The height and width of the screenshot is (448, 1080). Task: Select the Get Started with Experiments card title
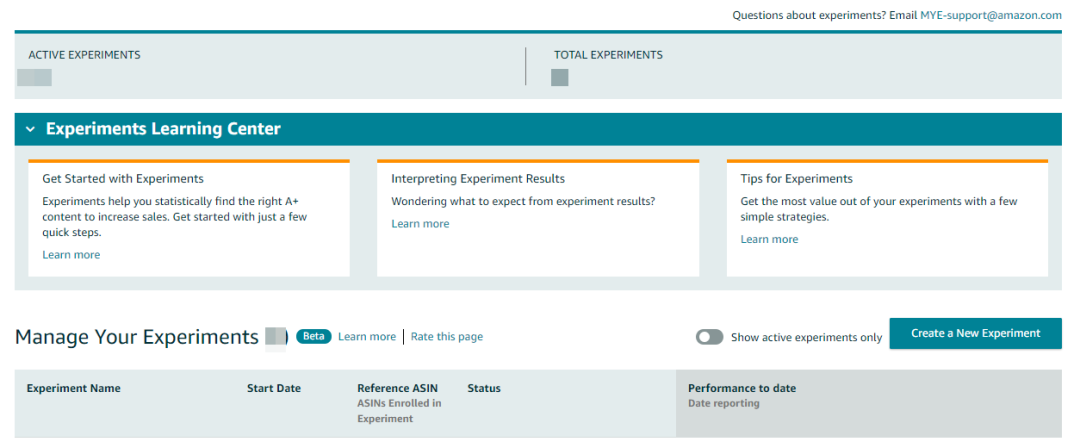click(x=123, y=179)
